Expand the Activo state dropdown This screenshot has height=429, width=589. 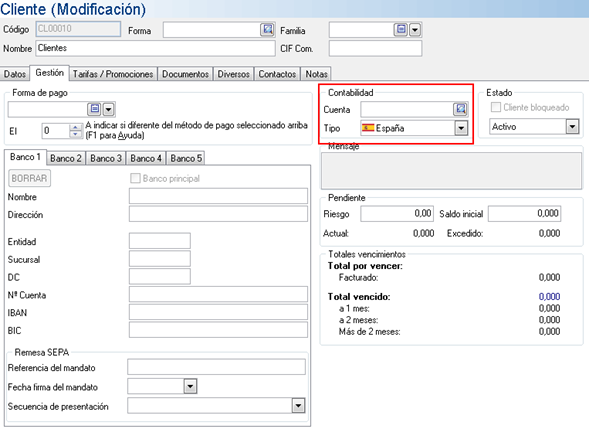pos(572,127)
